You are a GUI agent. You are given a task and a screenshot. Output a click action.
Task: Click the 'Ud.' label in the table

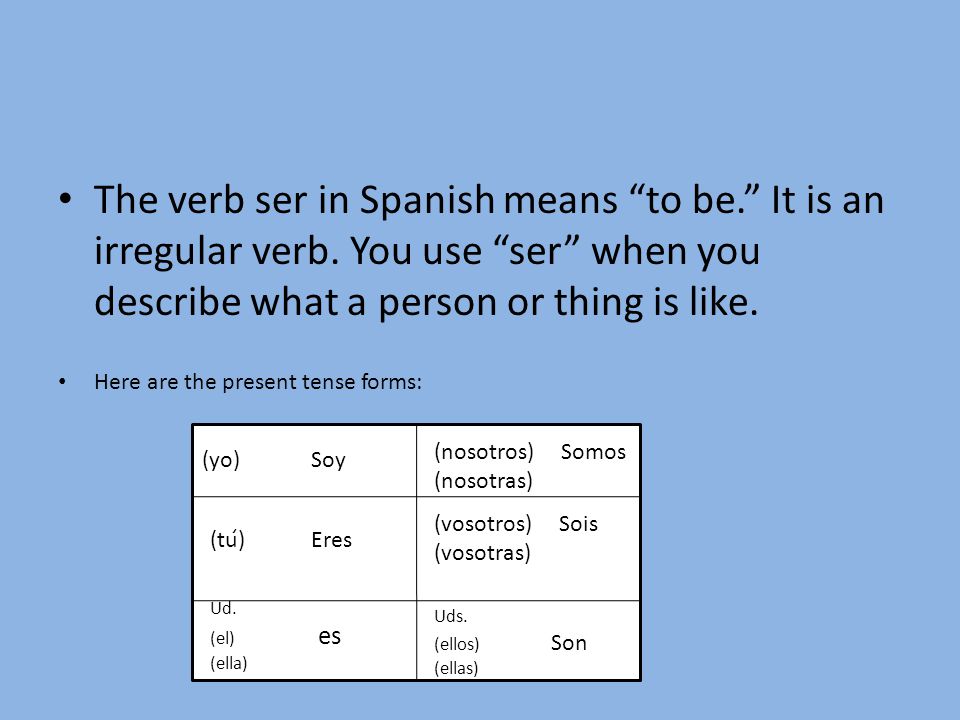pyautogui.click(x=223, y=609)
